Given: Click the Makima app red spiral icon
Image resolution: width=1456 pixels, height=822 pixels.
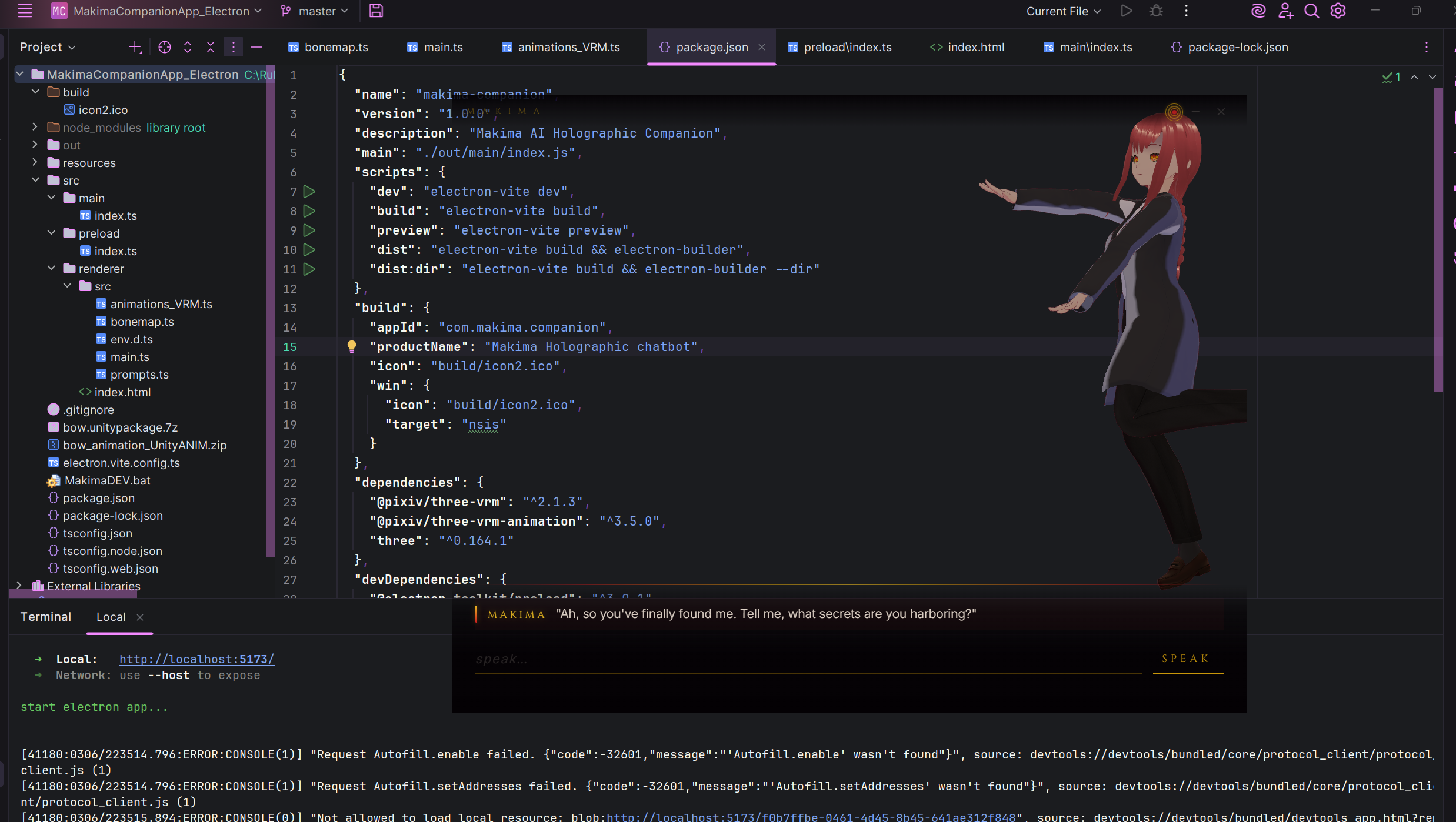Looking at the screenshot, I should tap(1174, 112).
